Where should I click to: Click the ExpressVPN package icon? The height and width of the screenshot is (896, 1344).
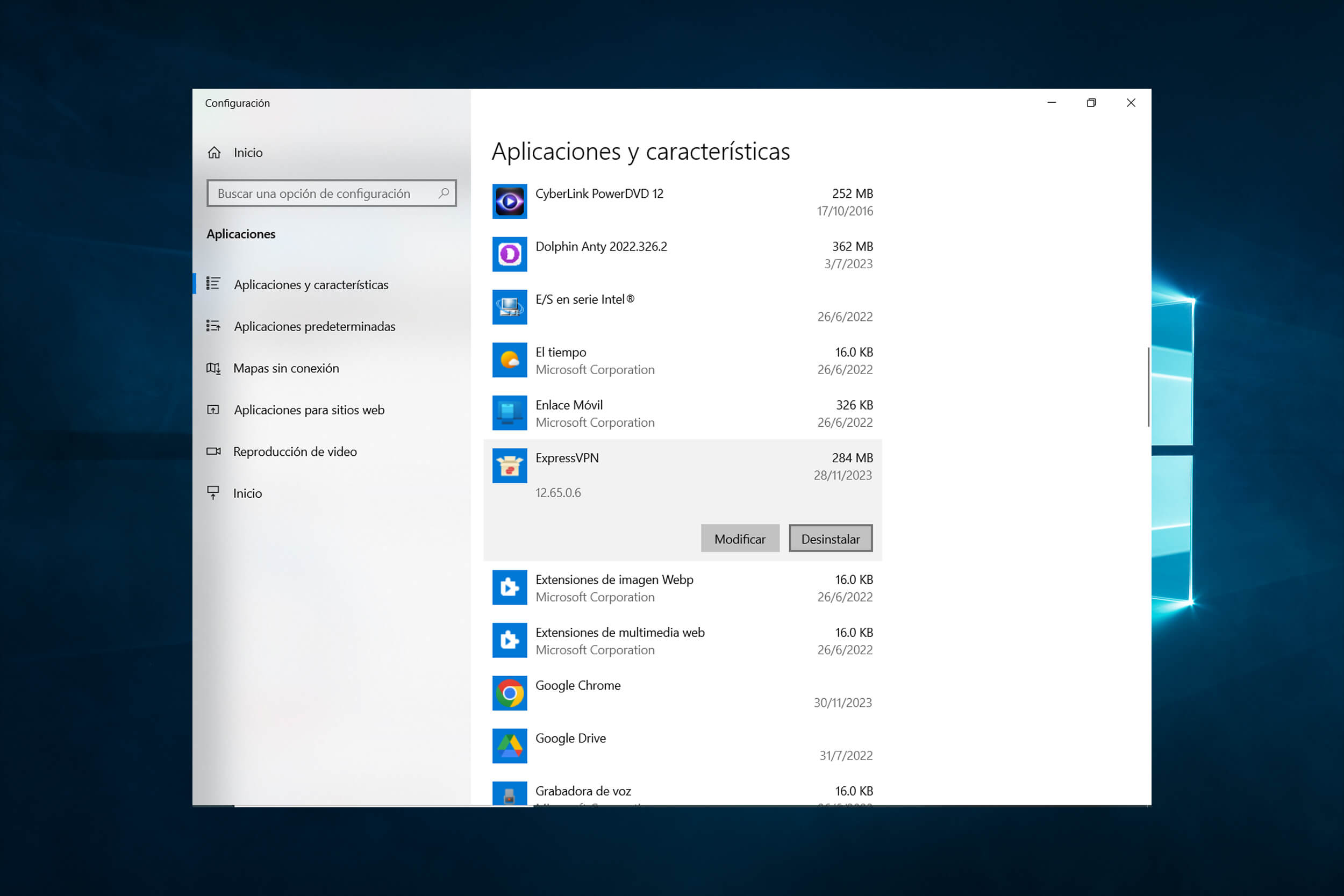[510, 465]
